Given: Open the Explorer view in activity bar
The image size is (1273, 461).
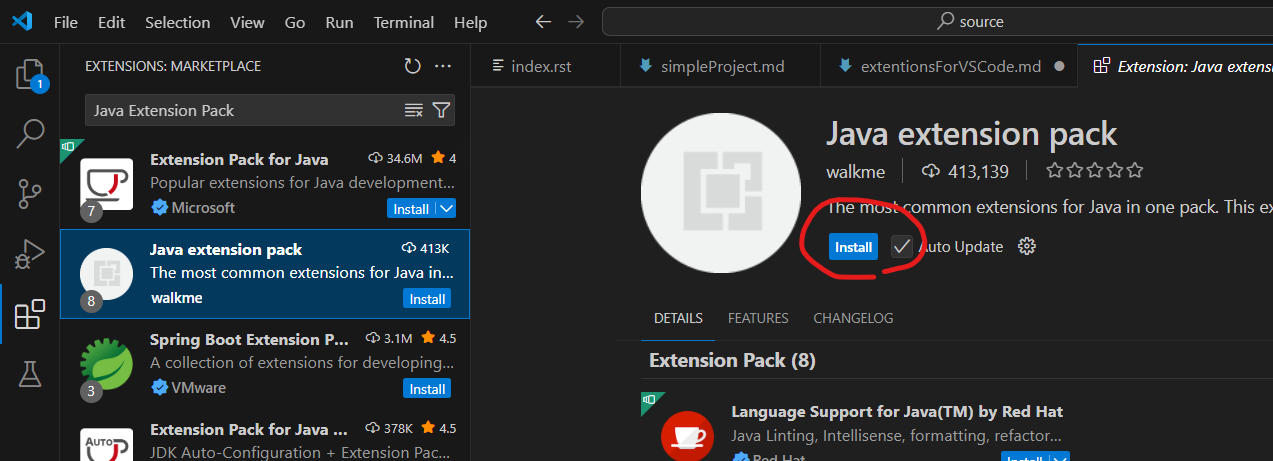Looking at the screenshot, I should click(x=30, y=74).
